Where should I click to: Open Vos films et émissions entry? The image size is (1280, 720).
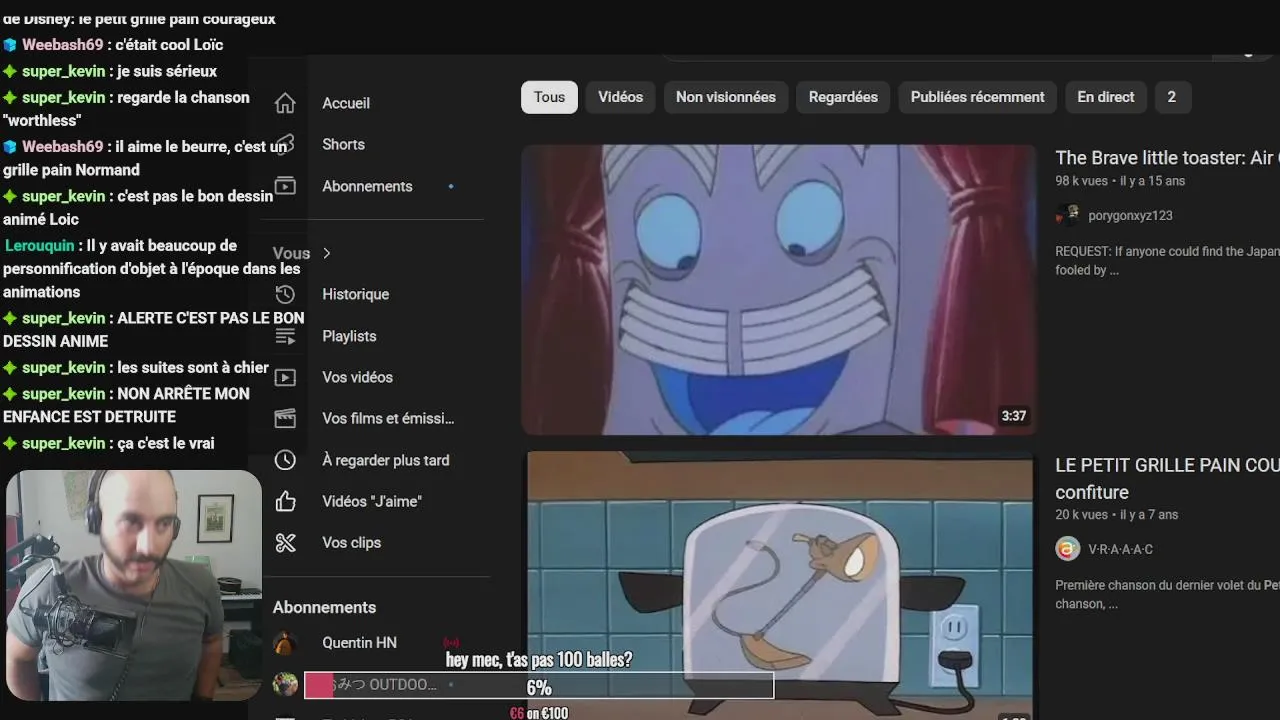point(388,418)
